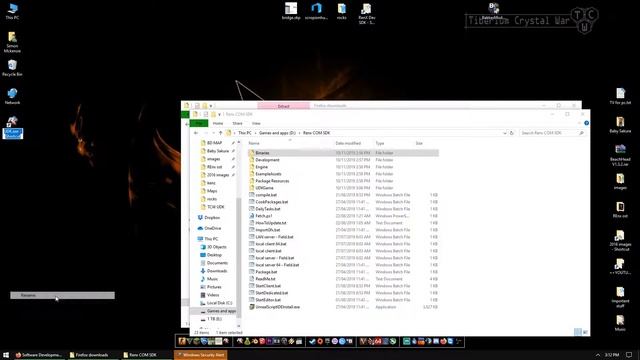Open the Network desktop icon
This screenshot has width=640, height=360.
coord(12,96)
